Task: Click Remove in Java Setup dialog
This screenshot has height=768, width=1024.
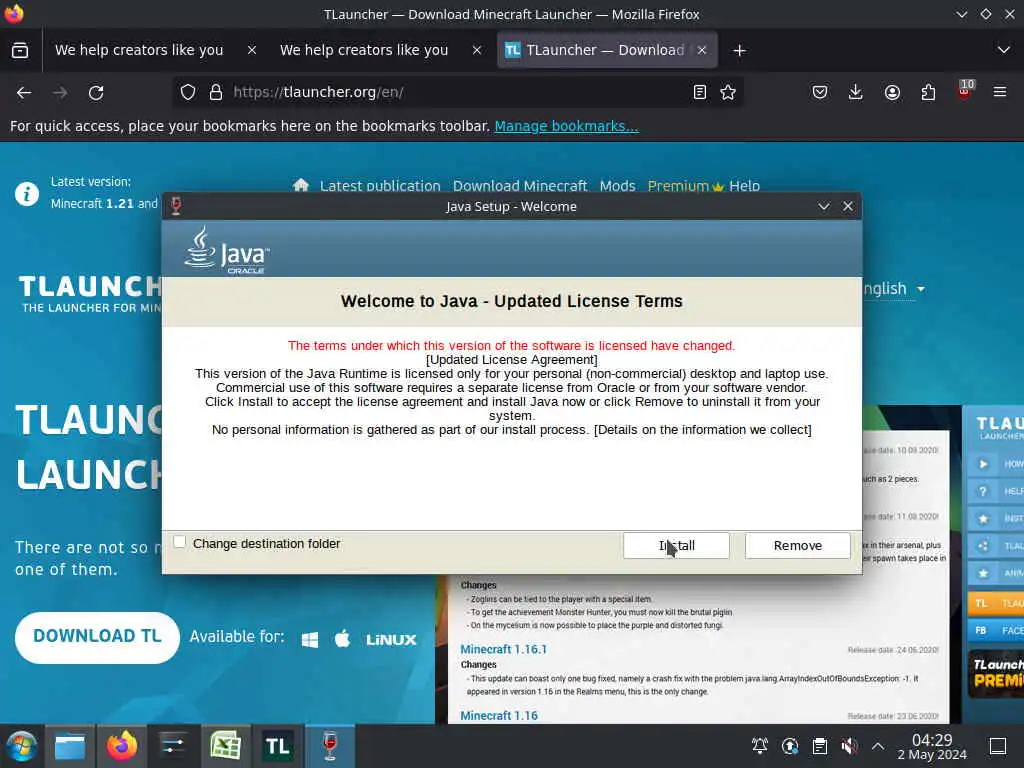Action: point(797,545)
